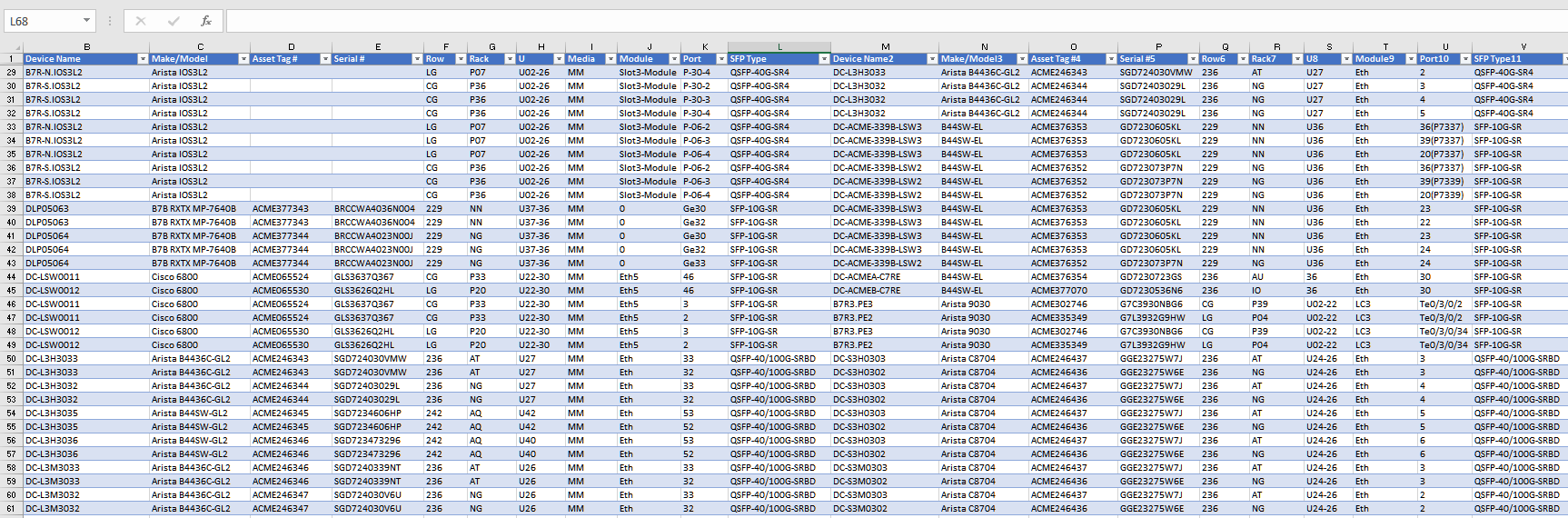Click the Insert Function fx icon
The height and width of the screenshot is (518, 1568).
[206, 21]
